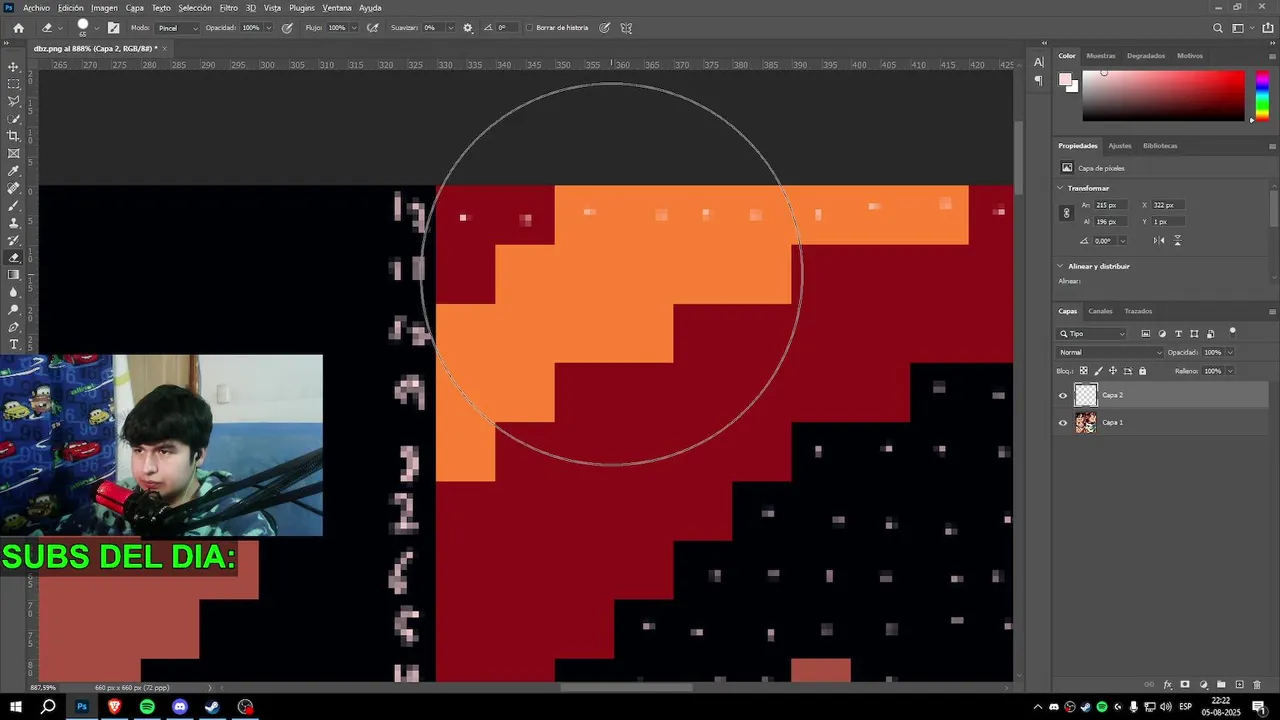This screenshot has height=720, width=1280.
Task: Toggle the width-height link constraint
Action: coord(1066,213)
